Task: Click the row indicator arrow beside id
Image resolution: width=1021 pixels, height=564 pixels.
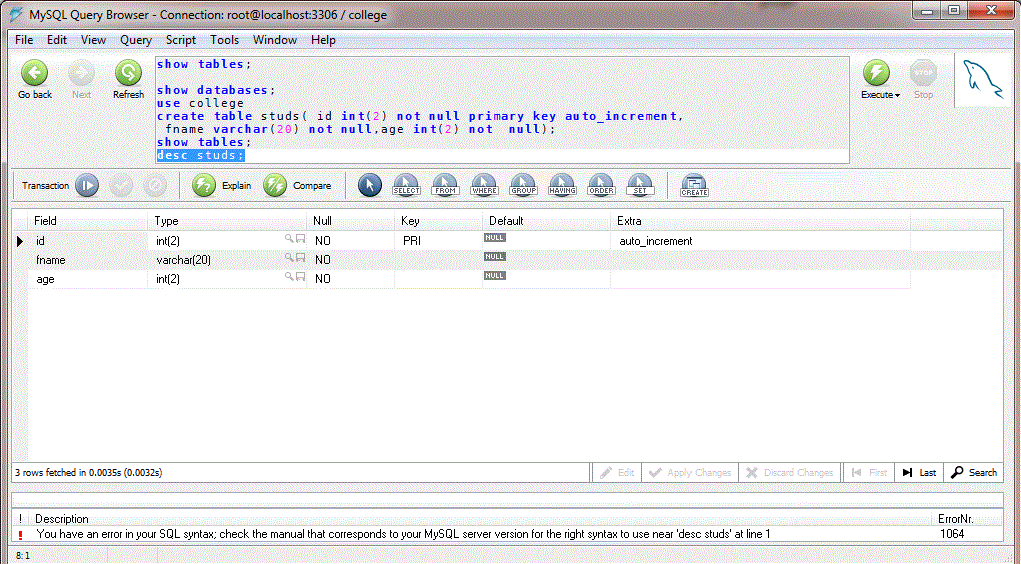Action: click(x=20, y=242)
